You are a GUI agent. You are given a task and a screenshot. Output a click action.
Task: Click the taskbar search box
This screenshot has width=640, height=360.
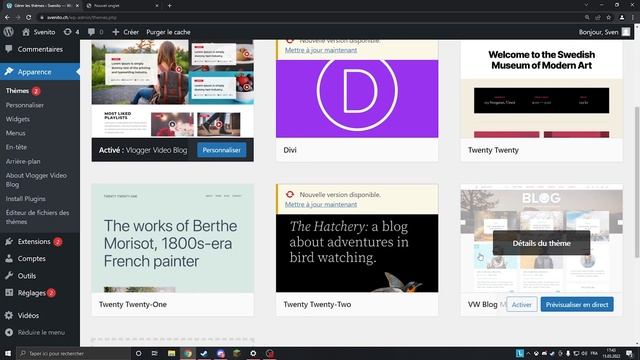(73, 353)
